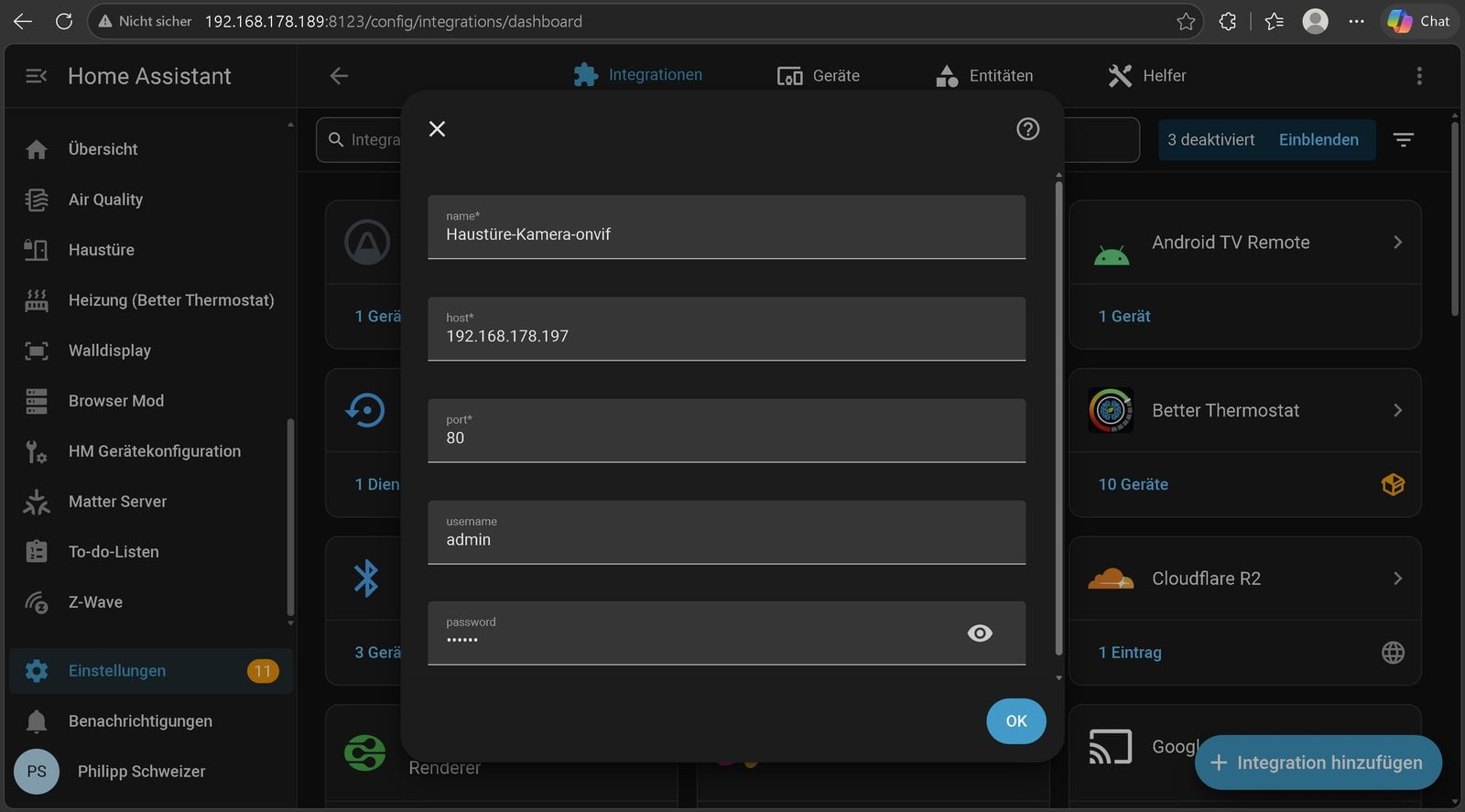Open the dialog help icon
This screenshot has width=1465, height=812.
pyautogui.click(x=1027, y=129)
